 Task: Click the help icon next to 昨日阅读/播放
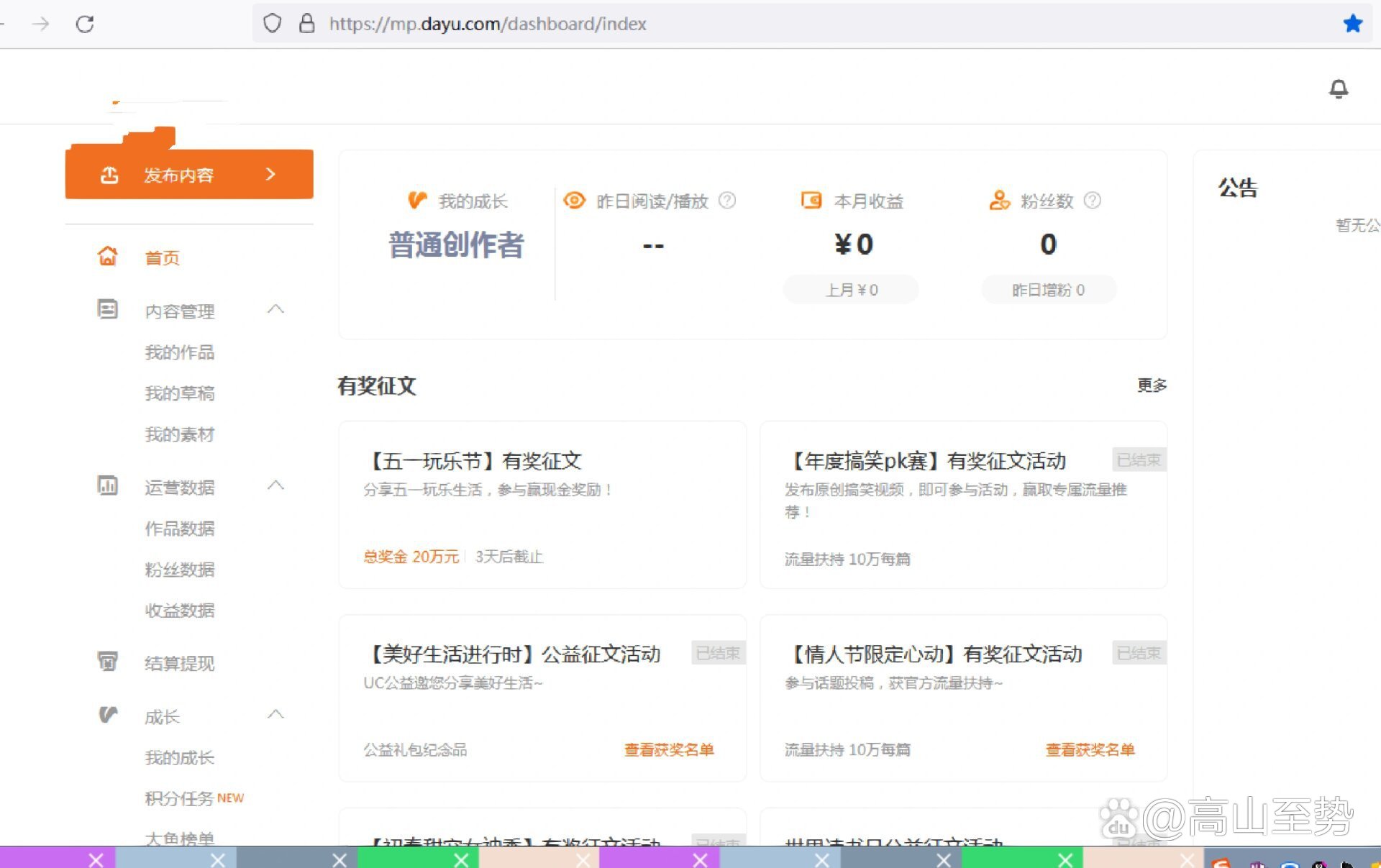point(727,200)
